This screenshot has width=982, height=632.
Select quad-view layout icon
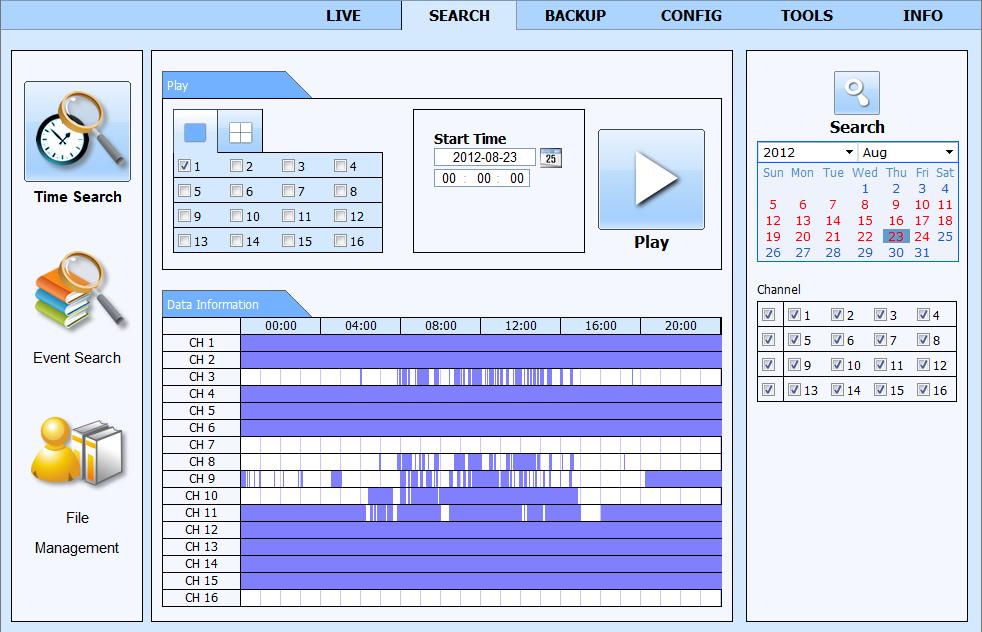(x=240, y=132)
